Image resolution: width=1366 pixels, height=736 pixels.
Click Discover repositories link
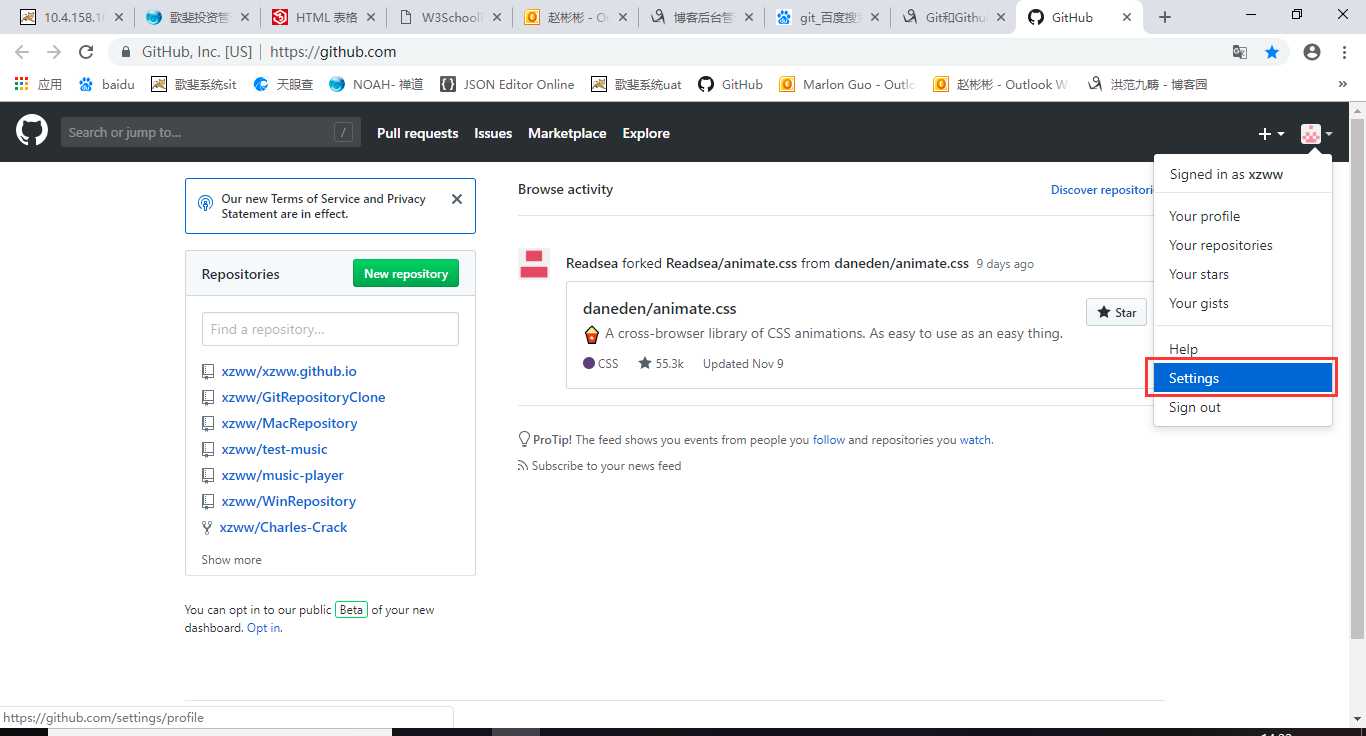(1102, 190)
